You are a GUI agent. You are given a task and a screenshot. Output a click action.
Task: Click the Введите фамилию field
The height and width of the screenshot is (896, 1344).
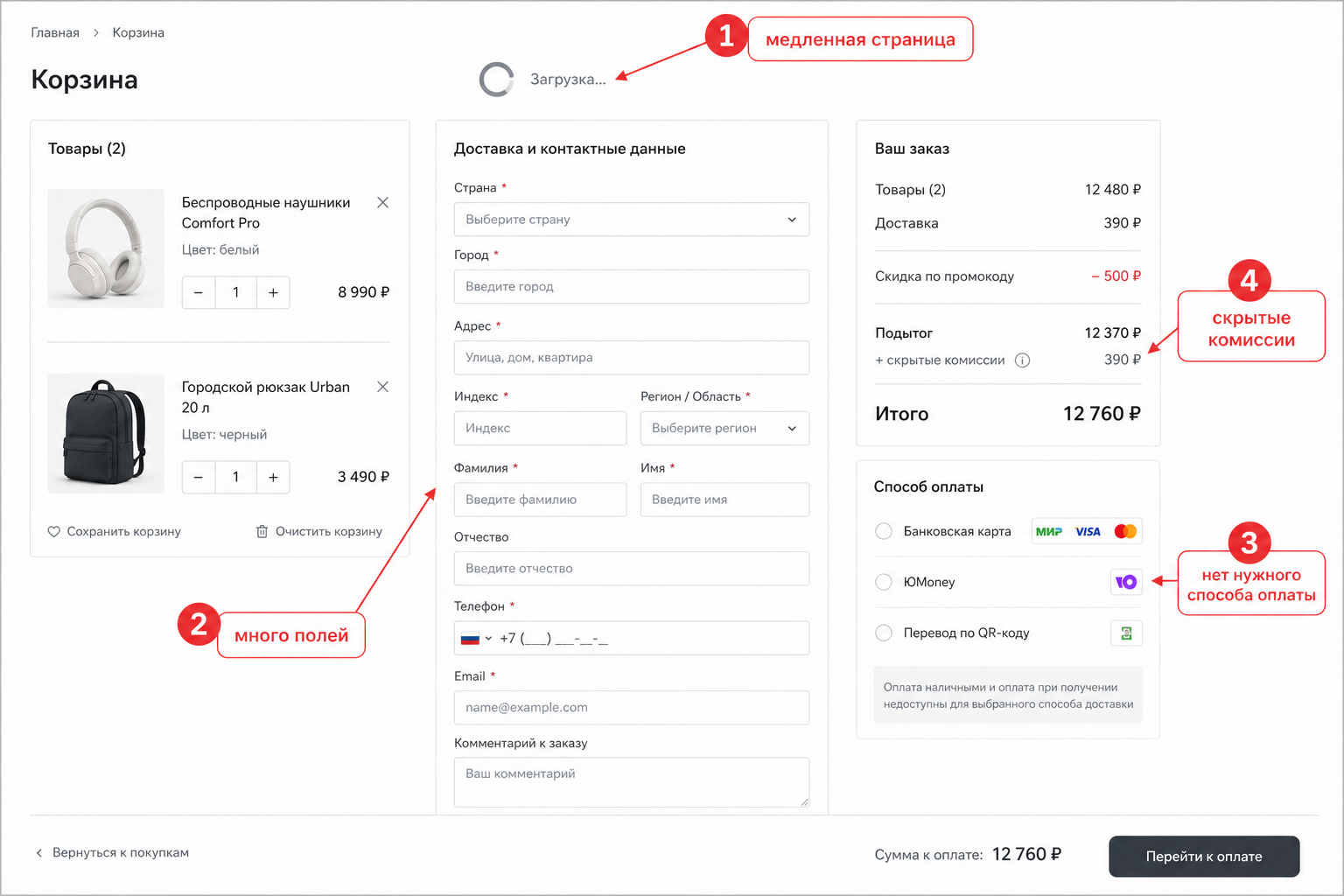coord(540,500)
